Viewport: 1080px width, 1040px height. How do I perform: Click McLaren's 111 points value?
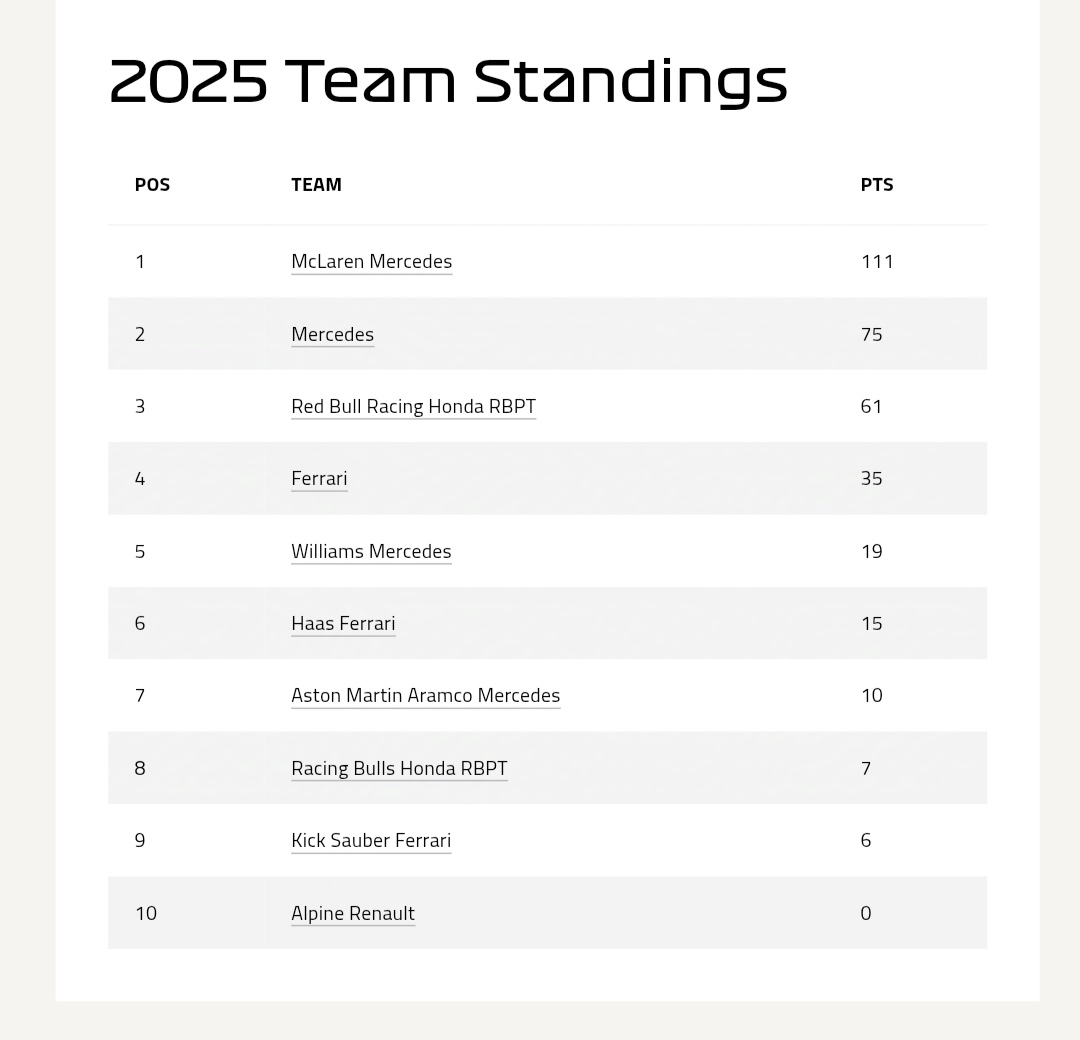pyautogui.click(x=877, y=262)
